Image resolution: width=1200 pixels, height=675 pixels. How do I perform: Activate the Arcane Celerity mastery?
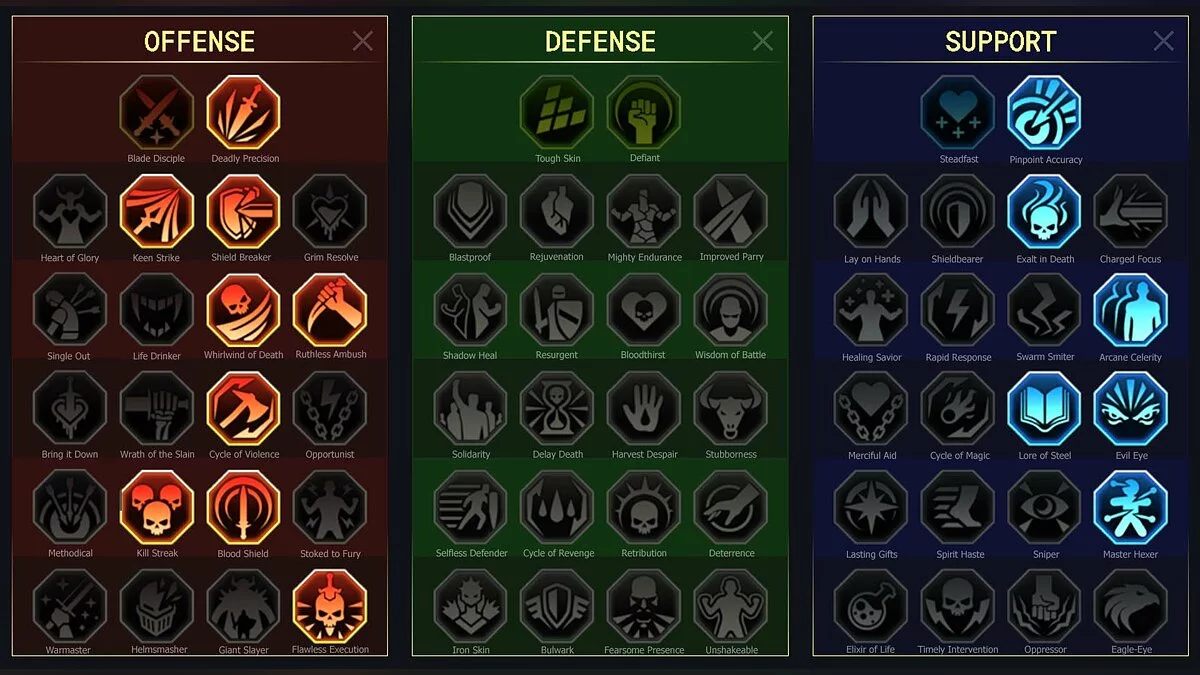[1131, 310]
